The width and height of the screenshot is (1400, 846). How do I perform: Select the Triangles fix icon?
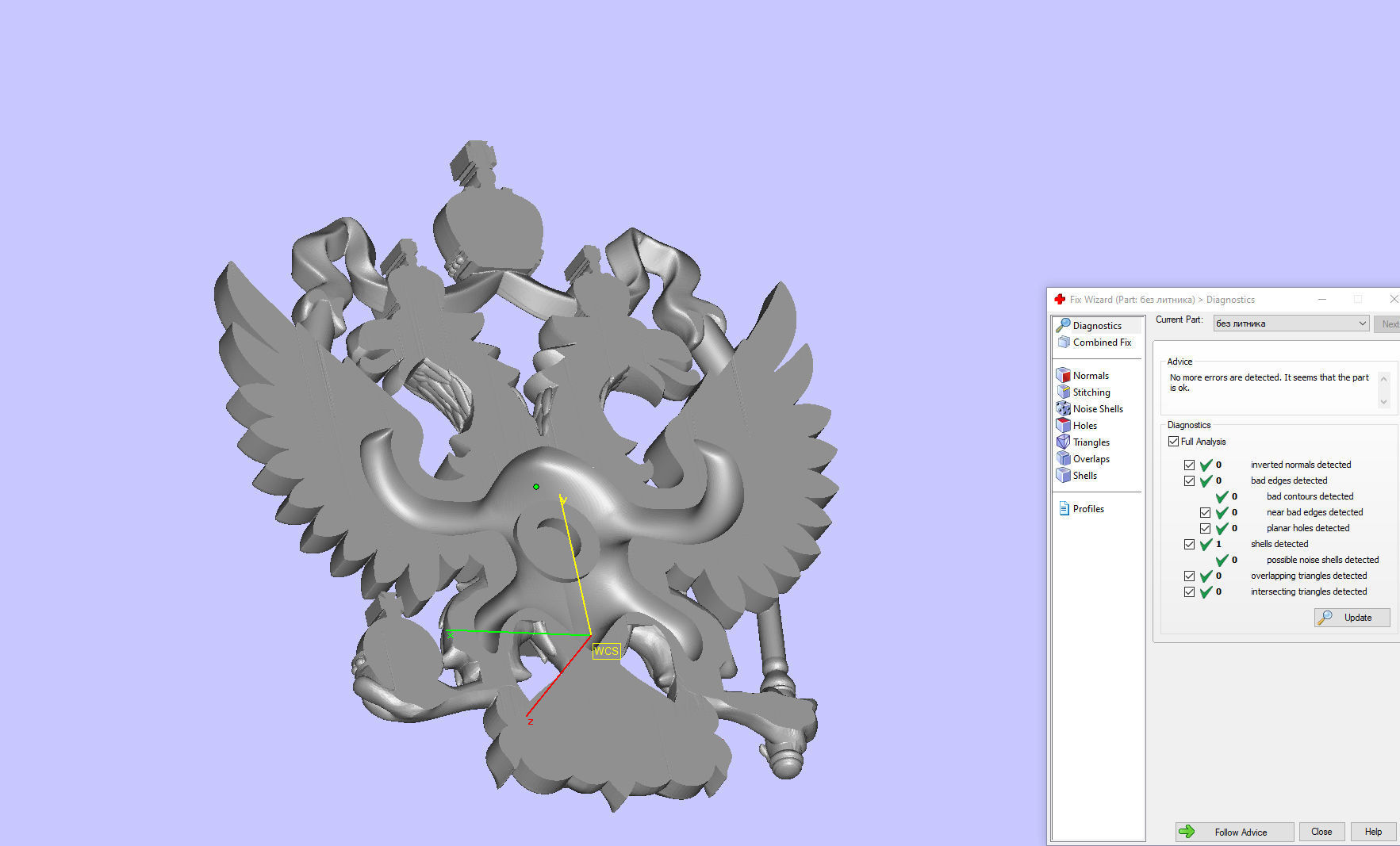point(1064,442)
